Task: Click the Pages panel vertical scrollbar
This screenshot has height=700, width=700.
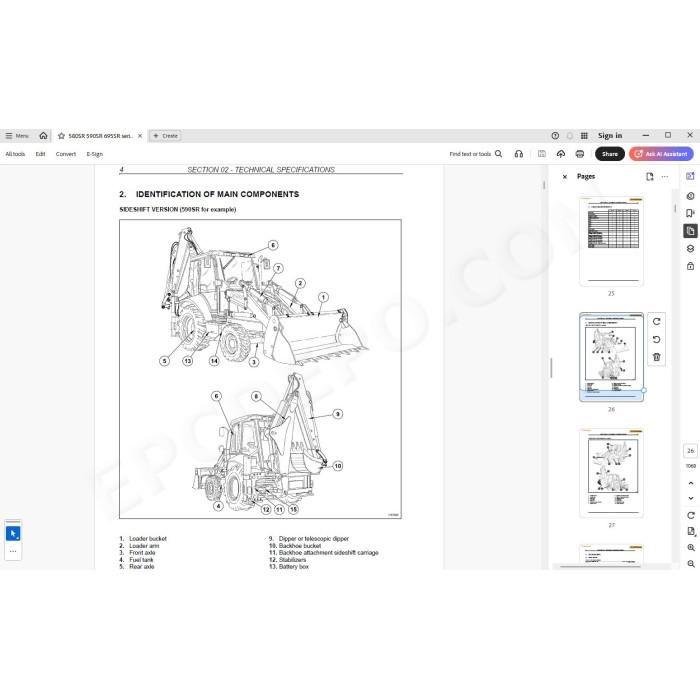Action: 675,208
